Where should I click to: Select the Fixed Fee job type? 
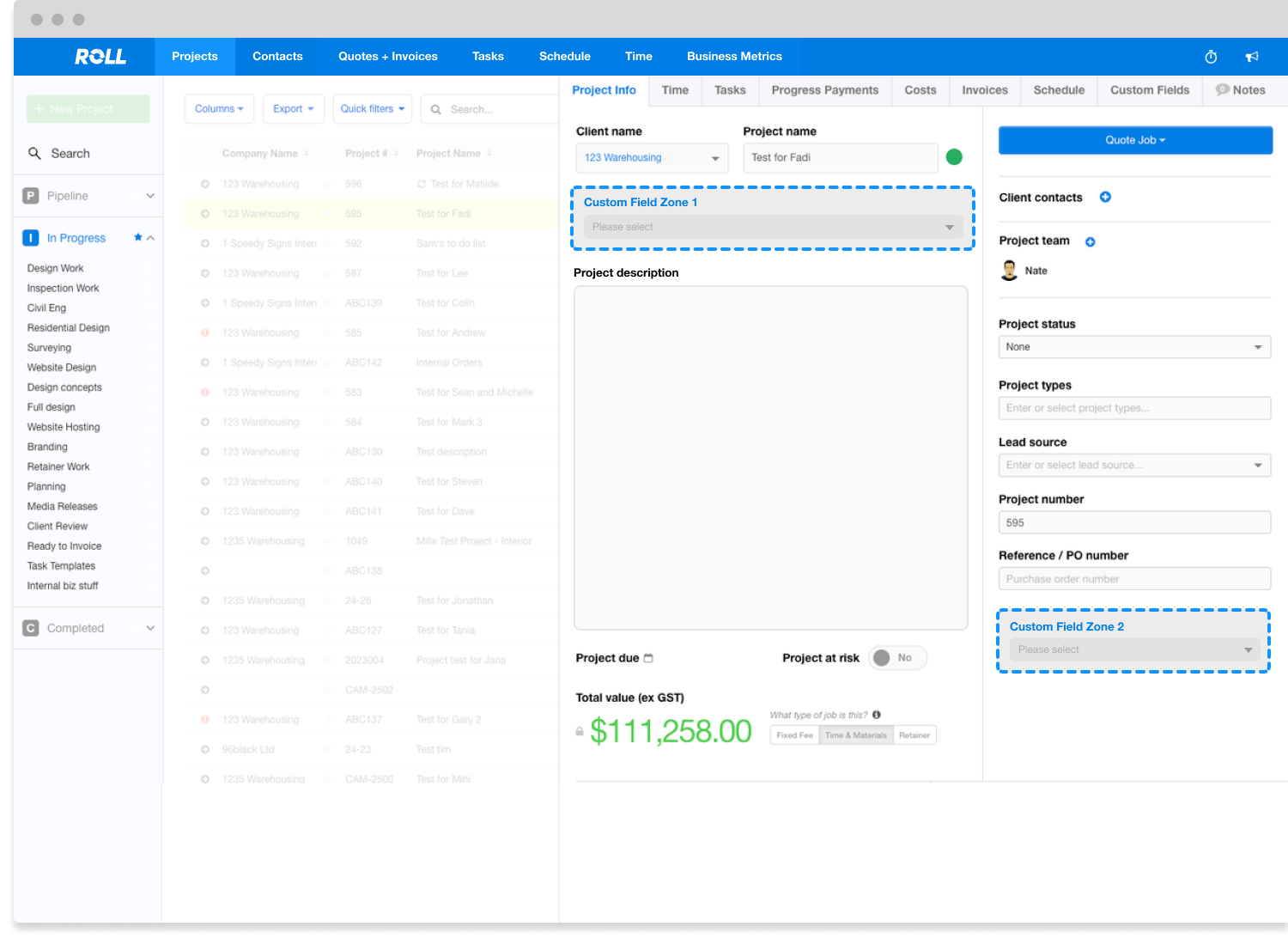click(794, 735)
